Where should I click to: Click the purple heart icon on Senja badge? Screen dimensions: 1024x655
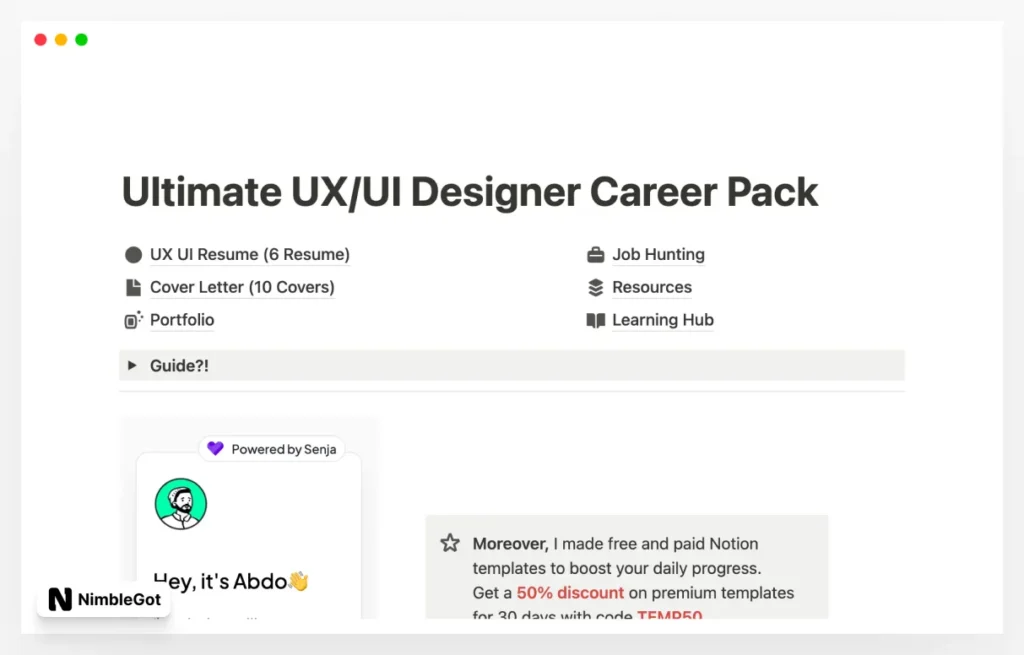coord(215,449)
